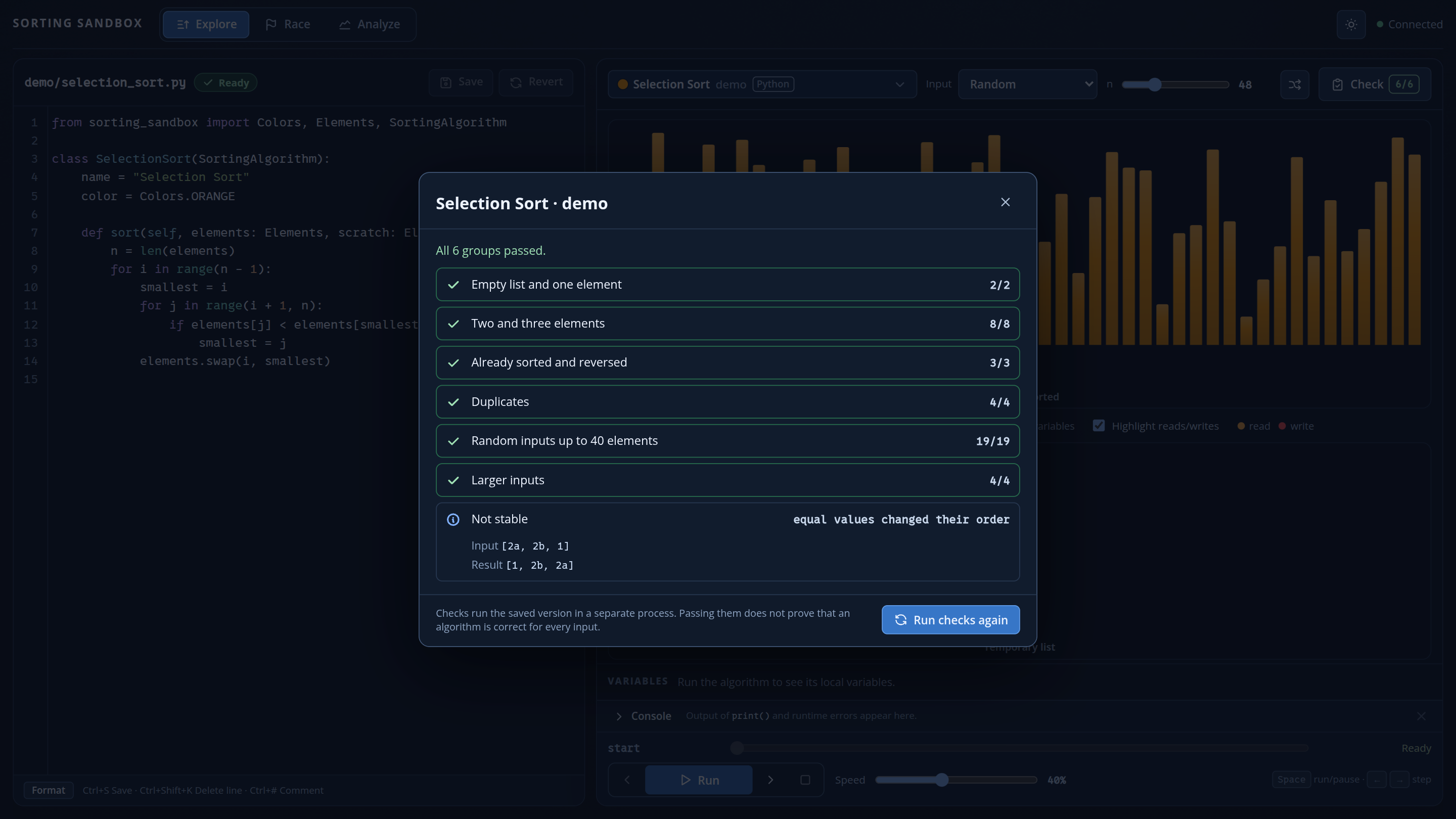Image resolution: width=1456 pixels, height=819 pixels.
Task: Switch to the Explore tab
Action: [x=206, y=24]
